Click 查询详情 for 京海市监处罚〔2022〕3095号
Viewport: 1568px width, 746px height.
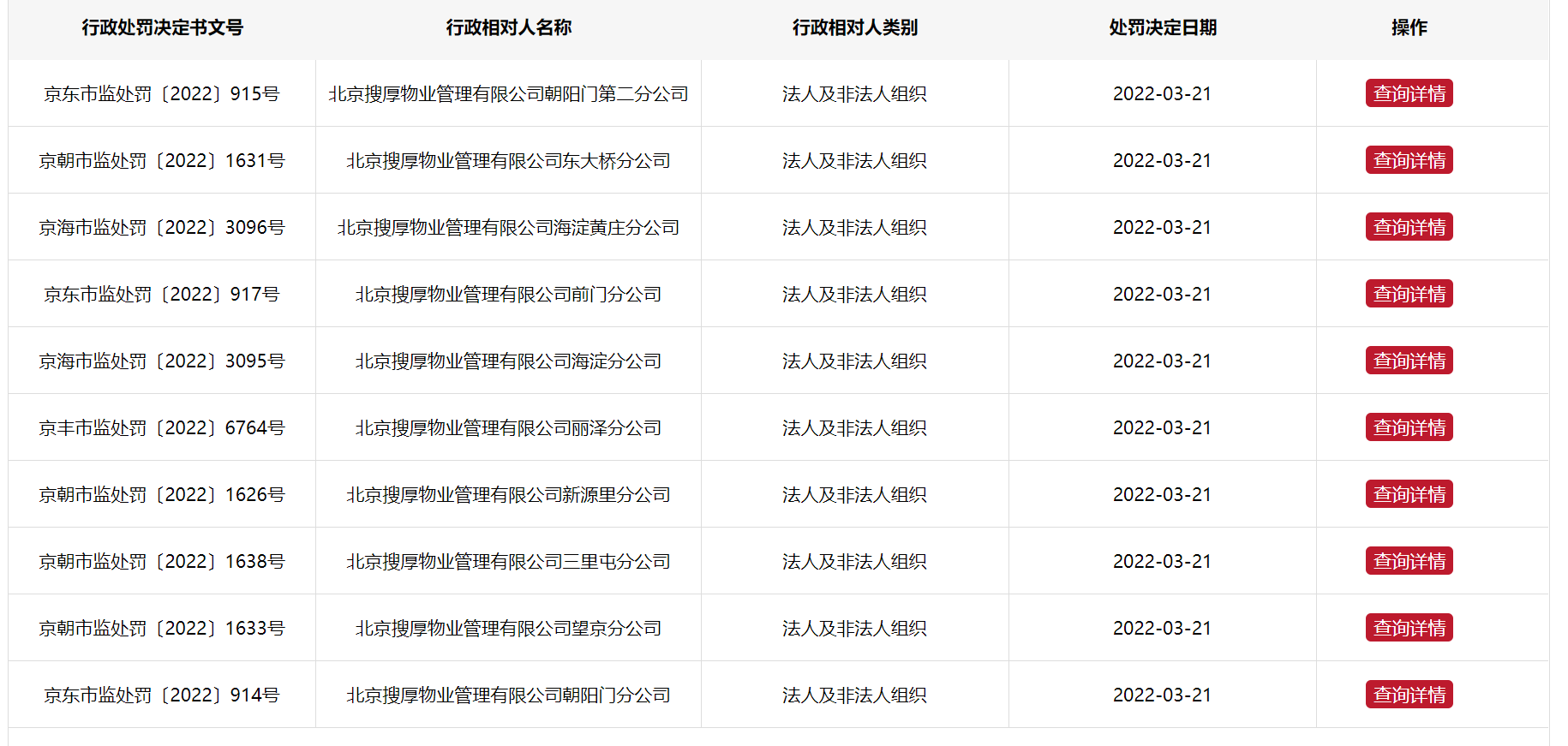pos(1409,361)
